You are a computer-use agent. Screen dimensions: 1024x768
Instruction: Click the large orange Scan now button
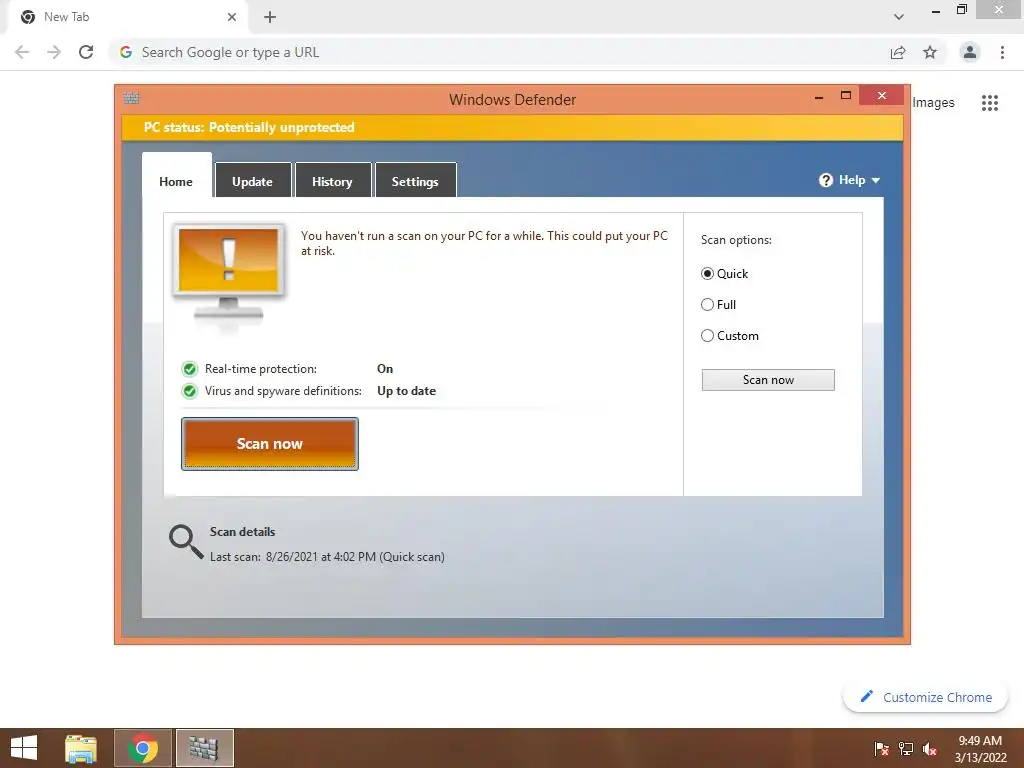click(270, 444)
